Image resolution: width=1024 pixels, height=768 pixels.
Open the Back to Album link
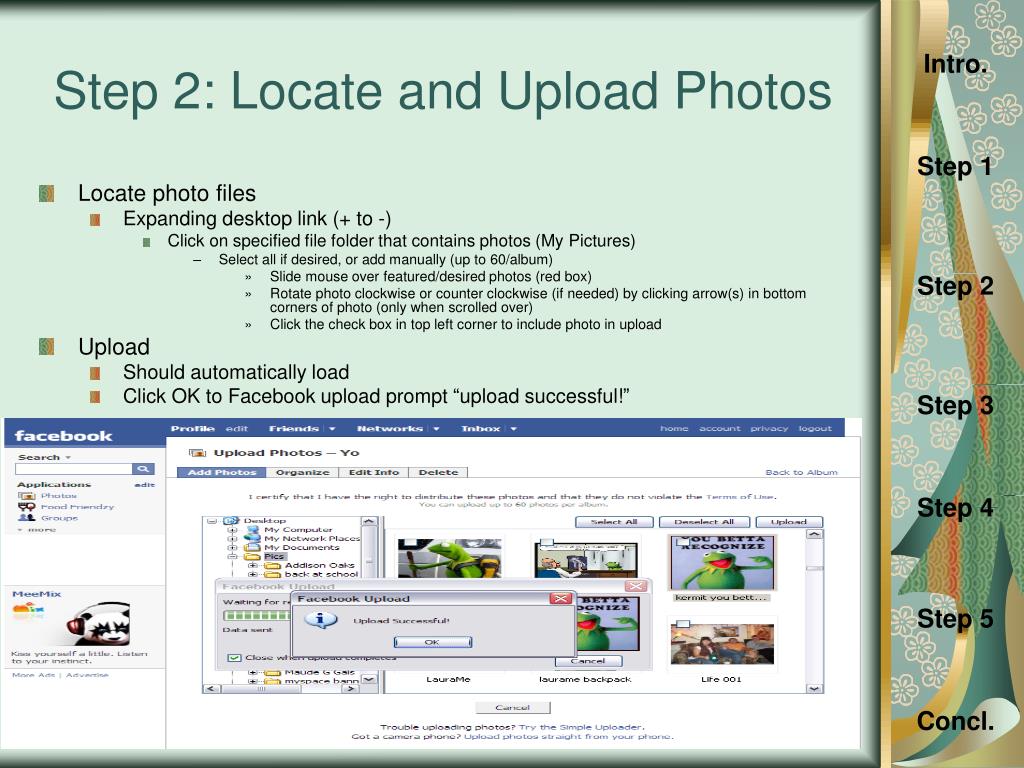point(801,472)
